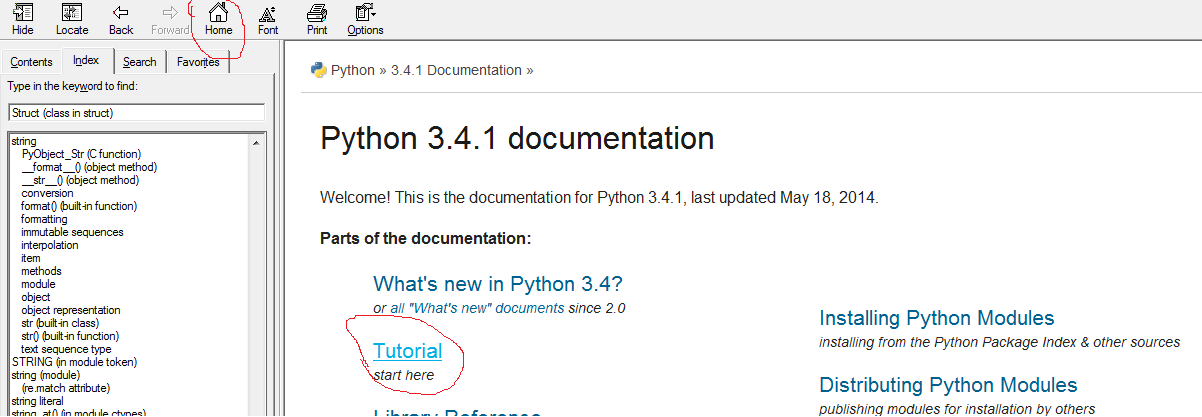This screenshot has width=1202, height=417.
Task: Select index entry "object representation"
Action: click(x=71, y=310)
